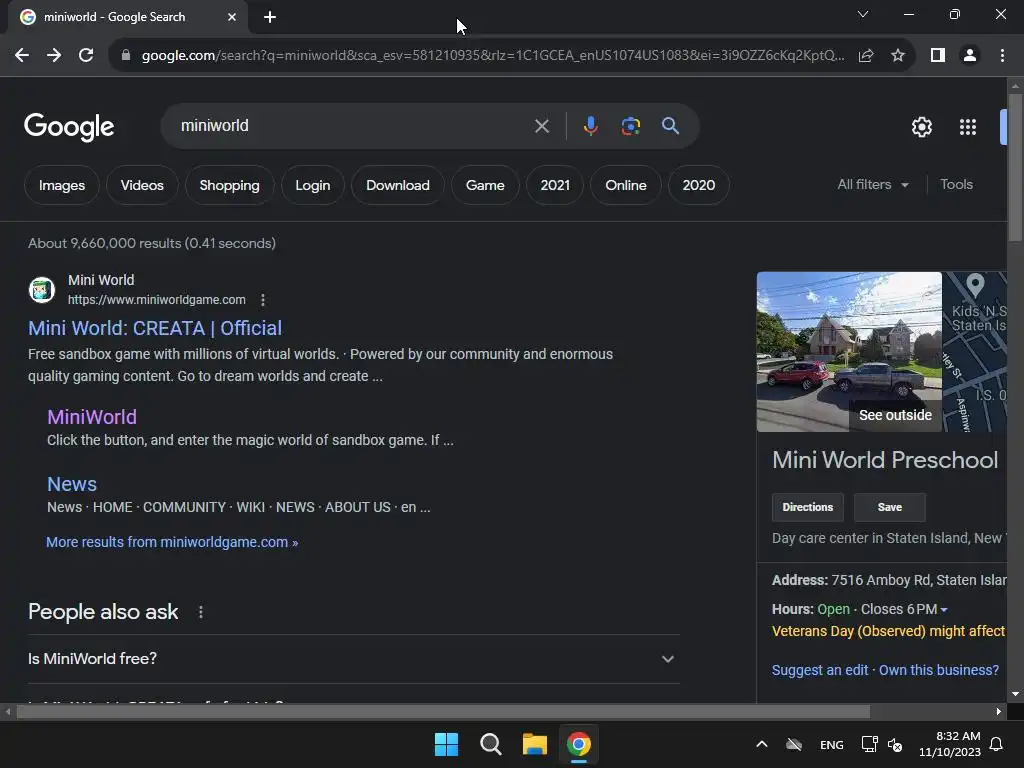Open Windows Start menu

[x=446, y=744]
